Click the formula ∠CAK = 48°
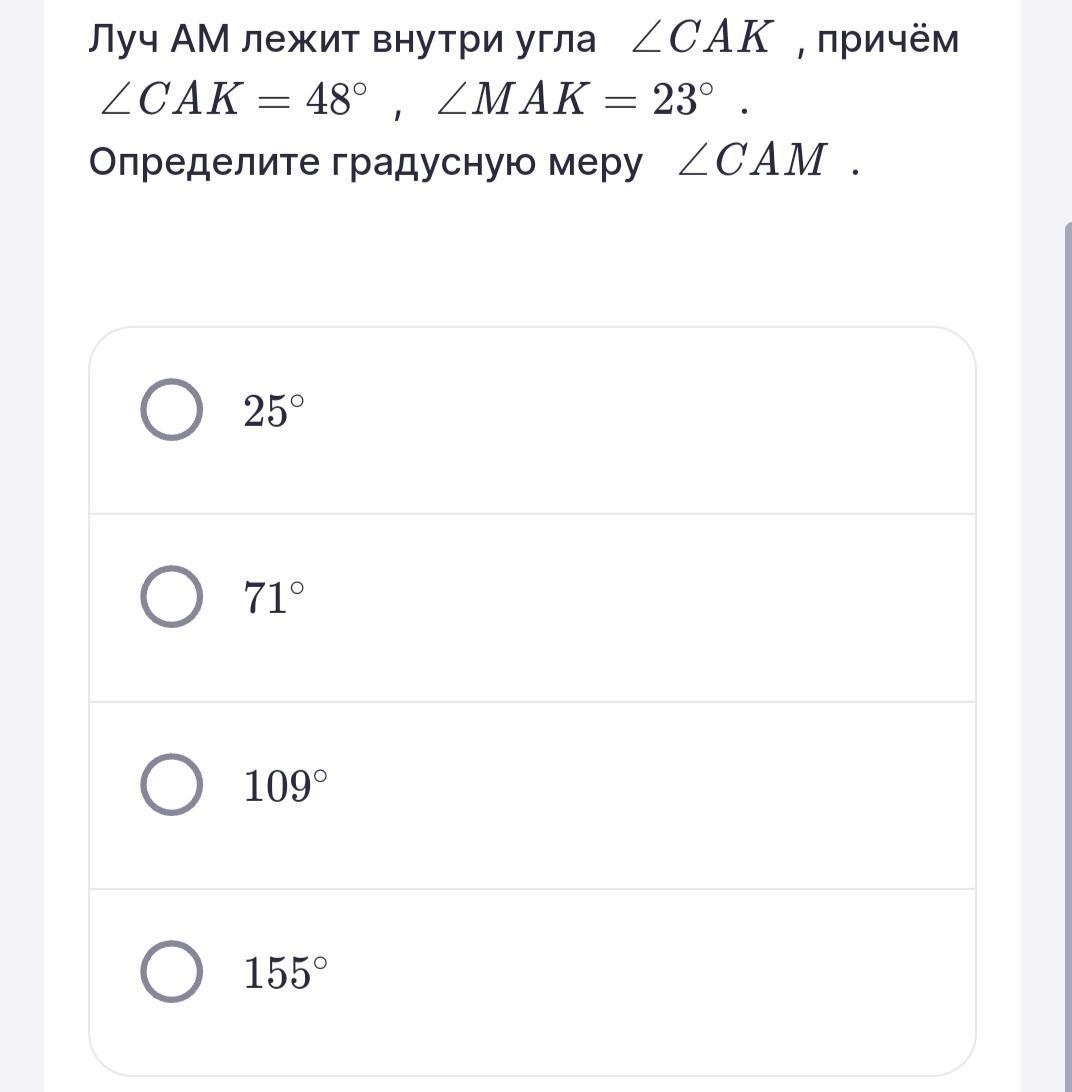1072x1092 pixels. pos(233,99)
